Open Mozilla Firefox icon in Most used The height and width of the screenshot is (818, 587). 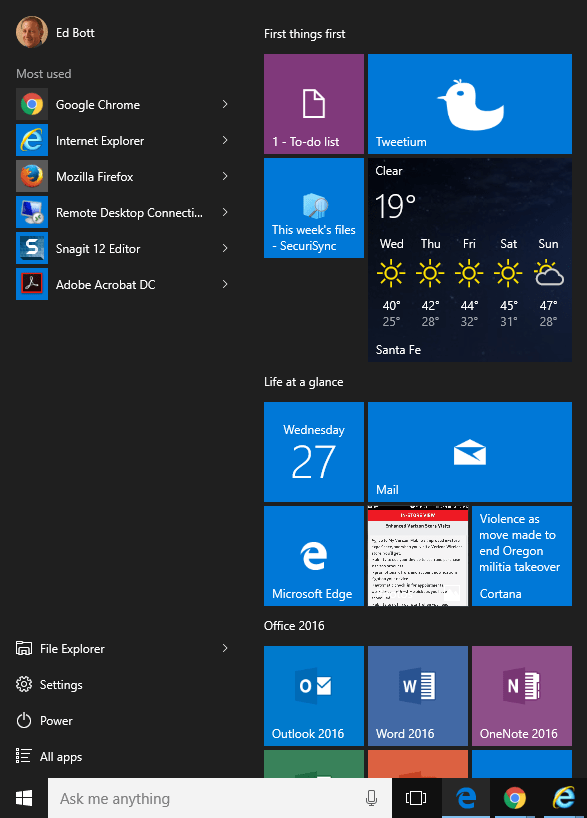tap(32, 176)
